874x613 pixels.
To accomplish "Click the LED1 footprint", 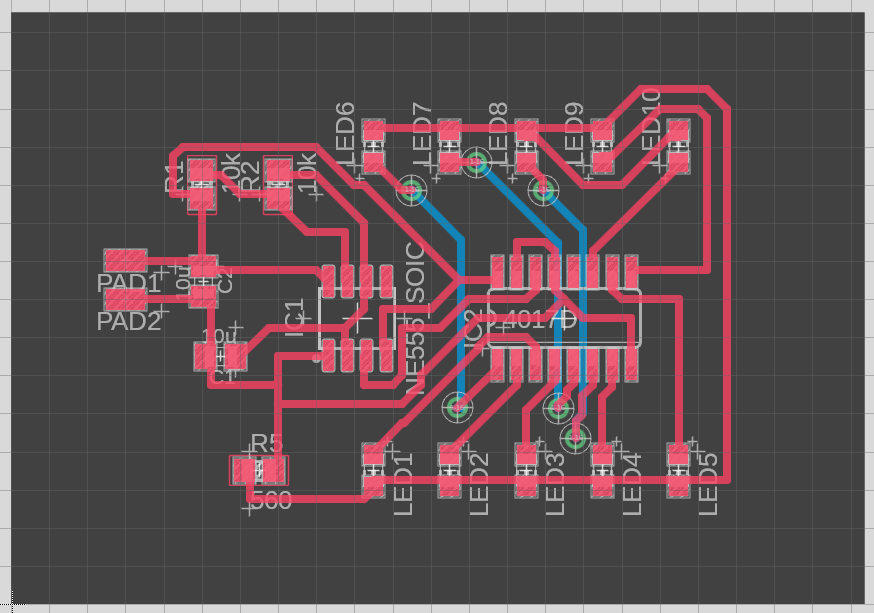I will point(373,471).
